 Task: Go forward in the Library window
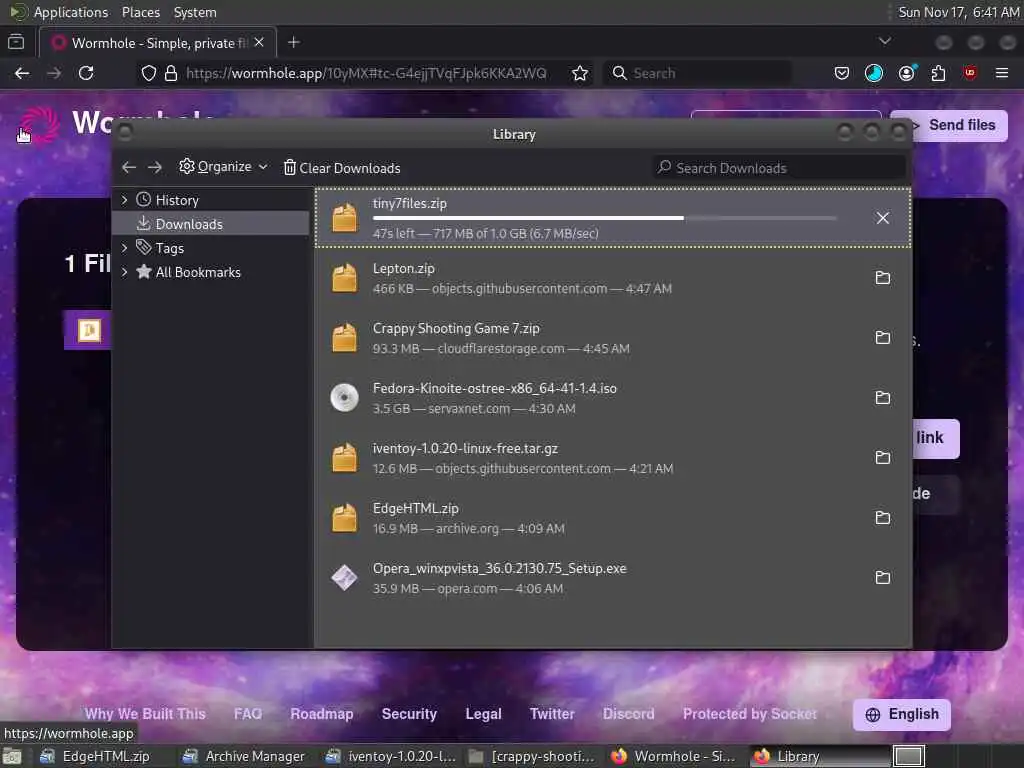pos(155,168)
